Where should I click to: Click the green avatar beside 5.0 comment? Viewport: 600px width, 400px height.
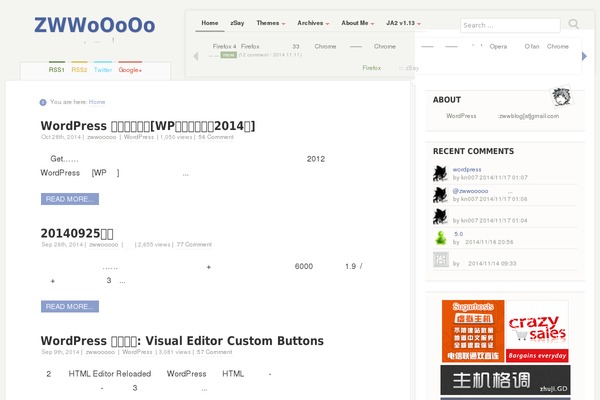(441, 238)
